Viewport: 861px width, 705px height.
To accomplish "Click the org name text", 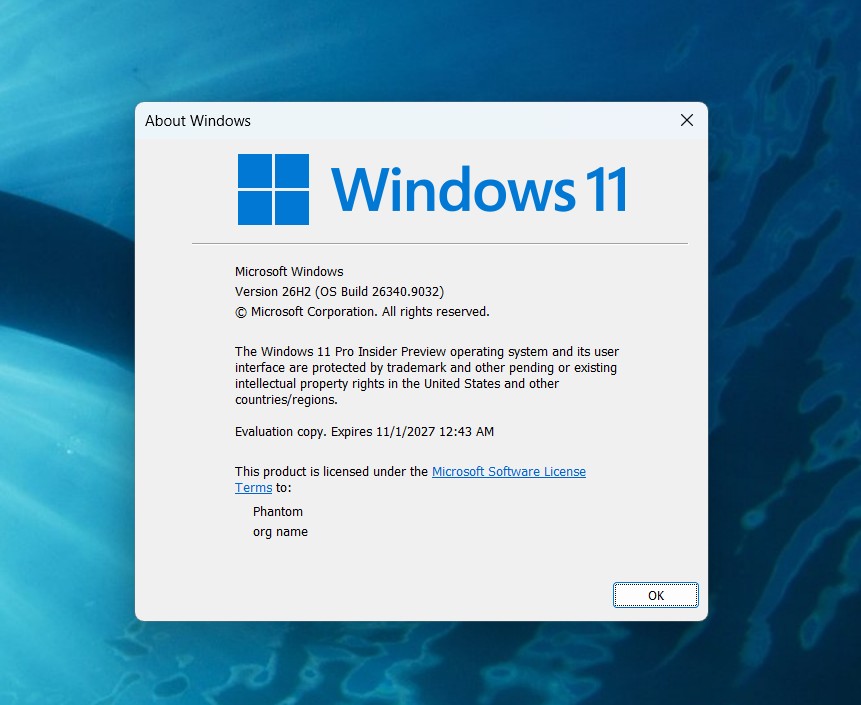I will 280,532.
